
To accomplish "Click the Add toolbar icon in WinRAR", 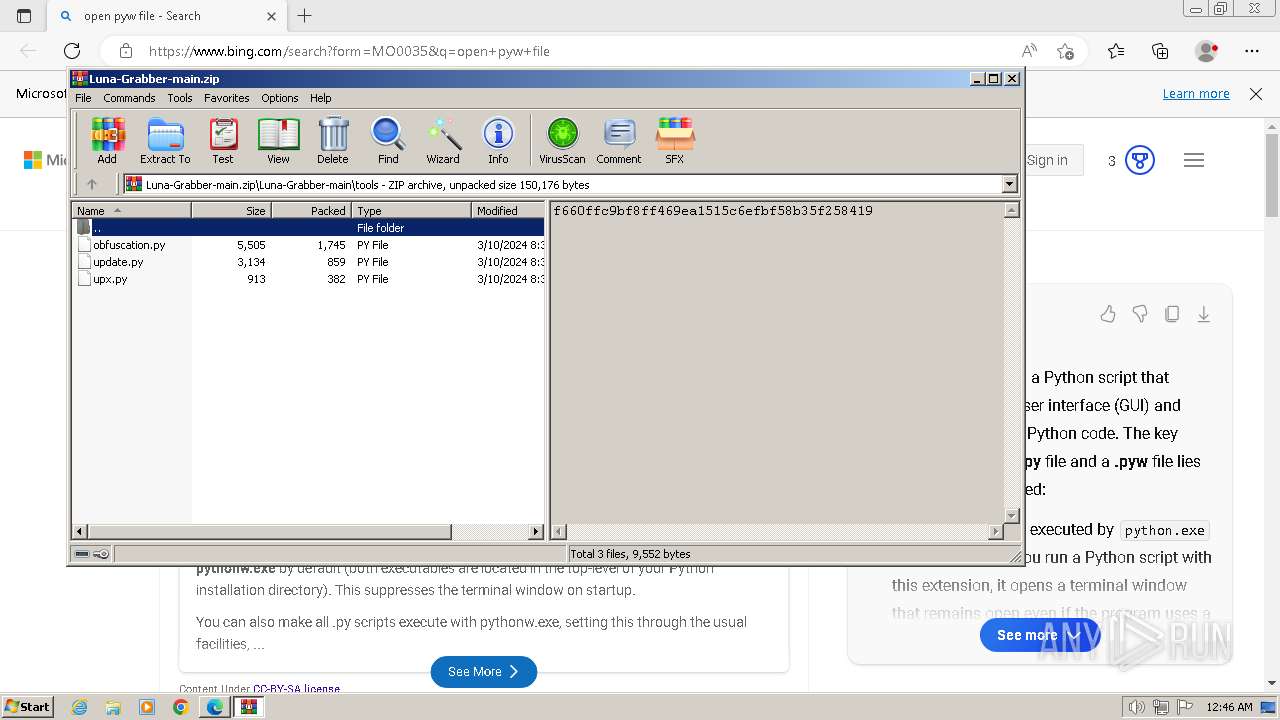I will [107, 141].
